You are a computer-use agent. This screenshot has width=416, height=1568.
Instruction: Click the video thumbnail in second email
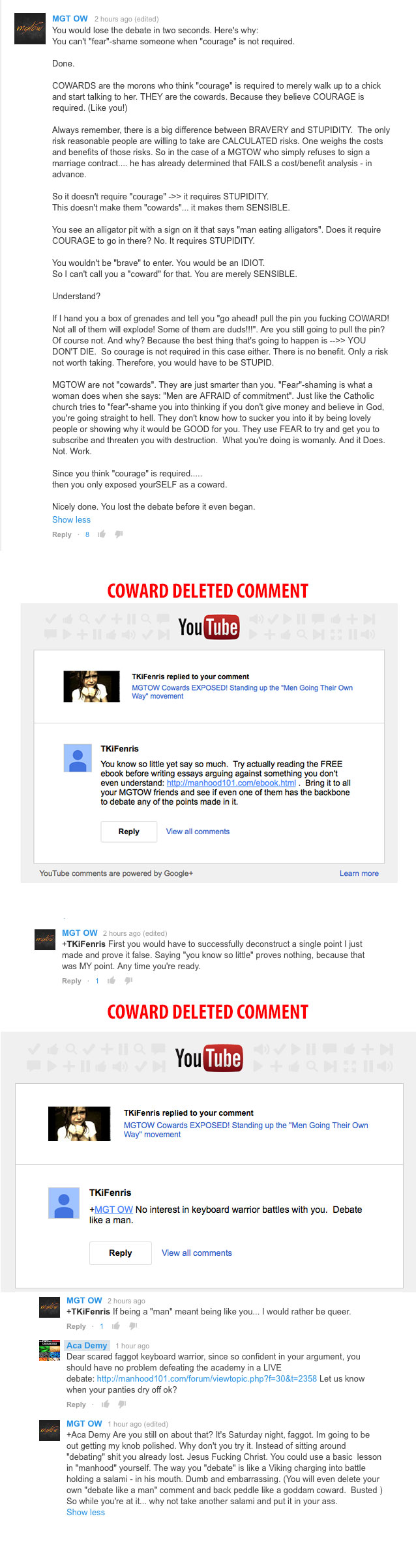[79, 1124]
